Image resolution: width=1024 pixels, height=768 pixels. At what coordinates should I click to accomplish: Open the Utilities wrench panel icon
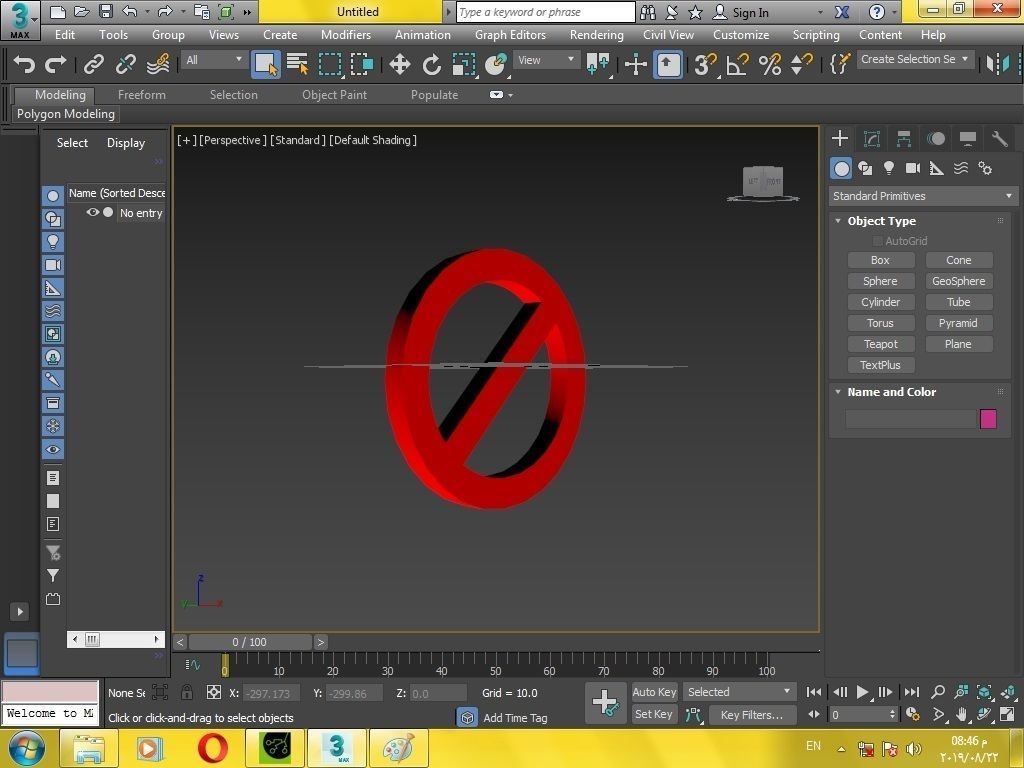click(x=1000, y=138)
